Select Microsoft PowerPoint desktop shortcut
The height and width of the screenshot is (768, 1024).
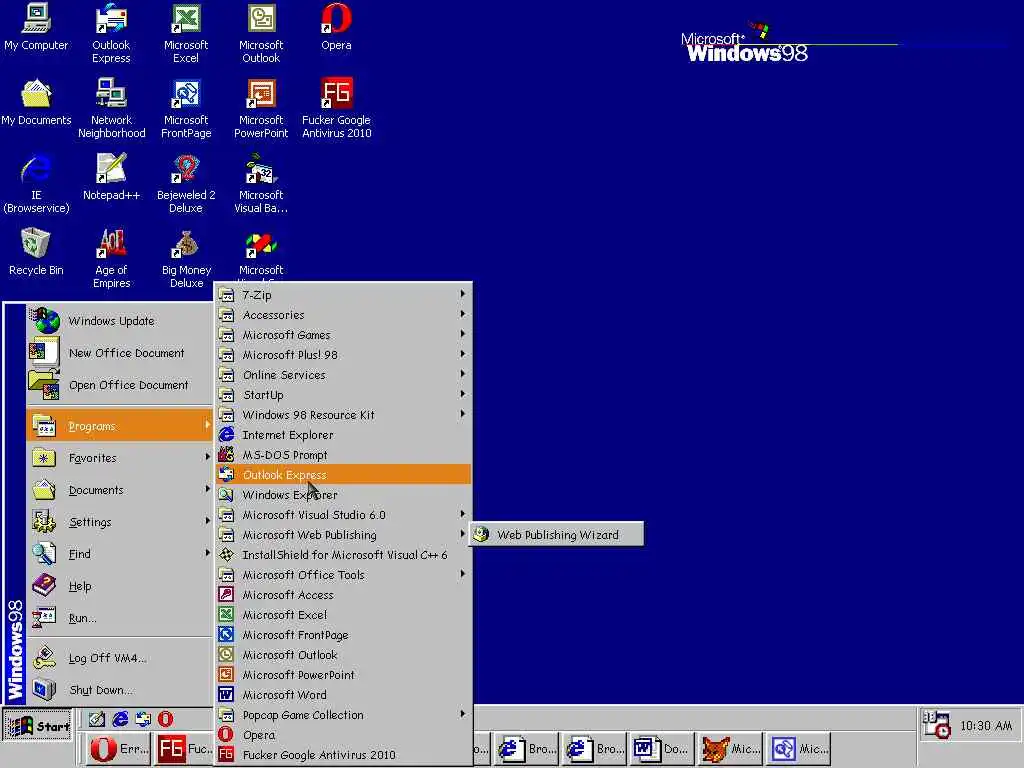pos(261,108)
